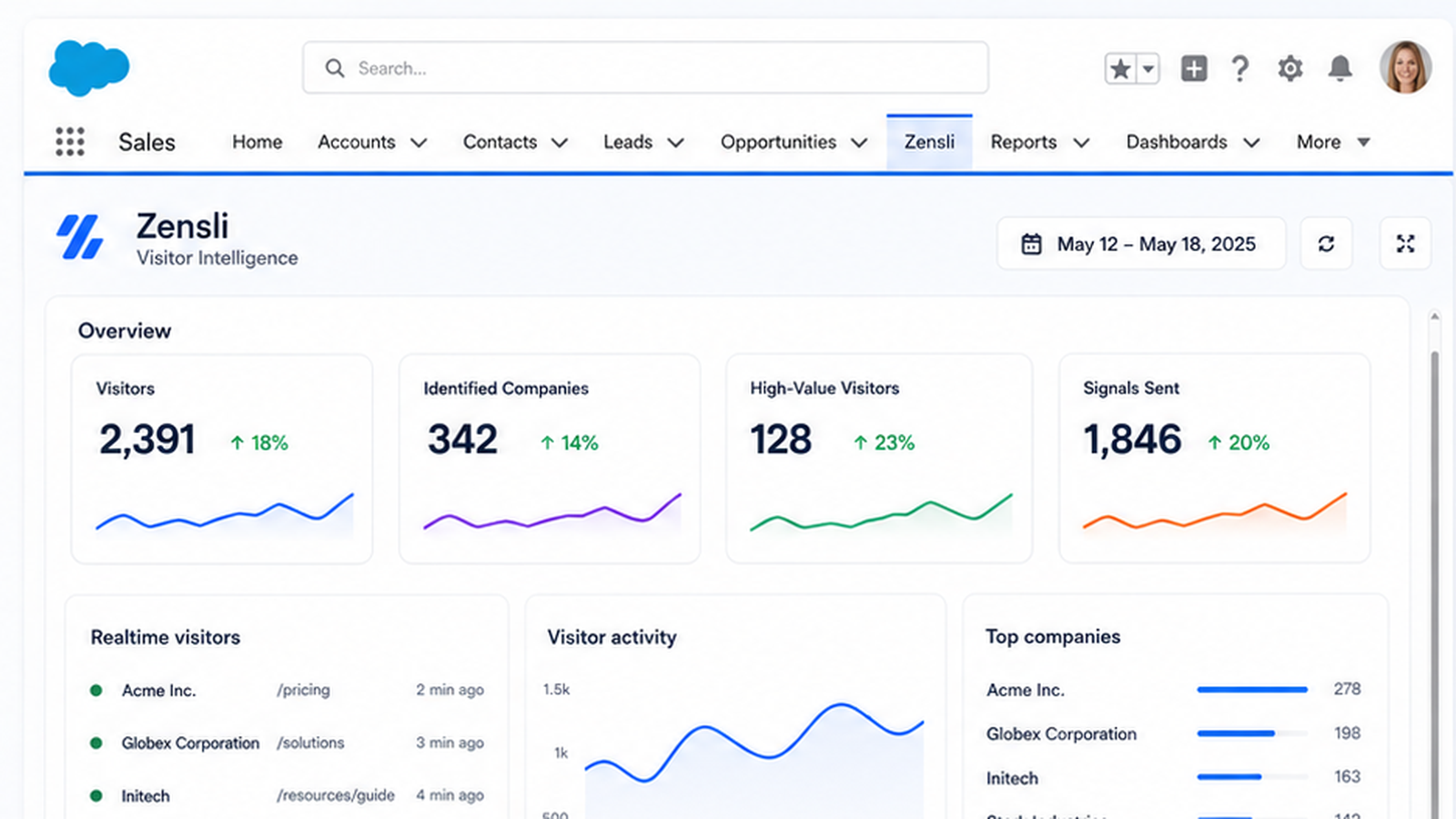Viewport: 1456px width, 819px height.
Task: Open the Reports tab
Action: click(x=1023, y=142)
